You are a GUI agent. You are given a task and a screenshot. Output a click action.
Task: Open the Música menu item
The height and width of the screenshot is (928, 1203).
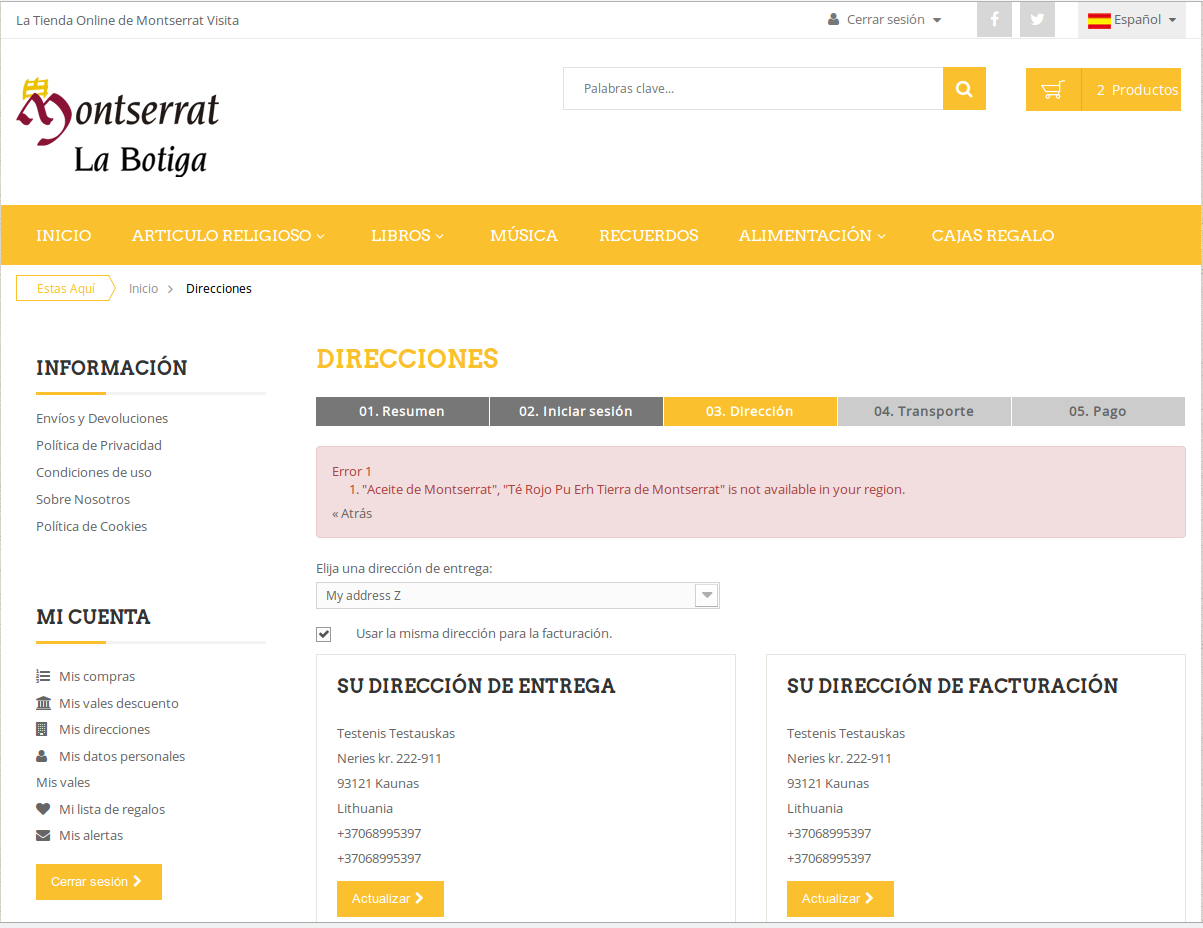point(524,236)
